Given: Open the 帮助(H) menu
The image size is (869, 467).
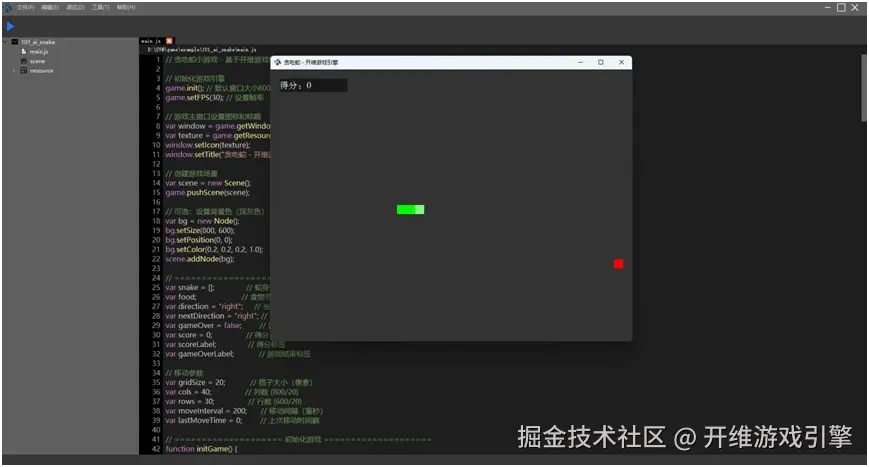Looking at the screenshot, I should [126, 7].
